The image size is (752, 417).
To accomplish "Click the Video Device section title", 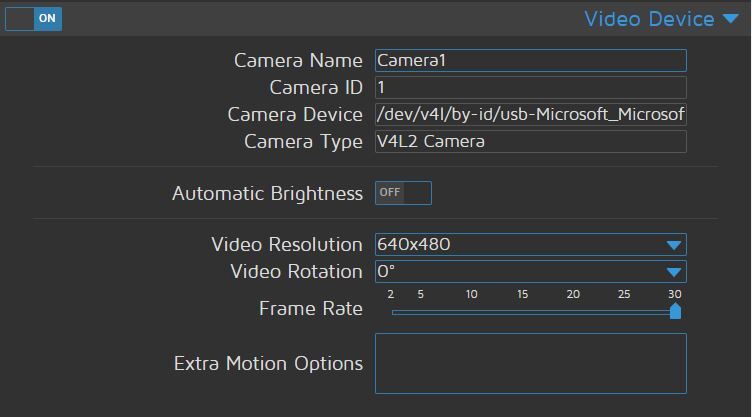I will point(648,19).
